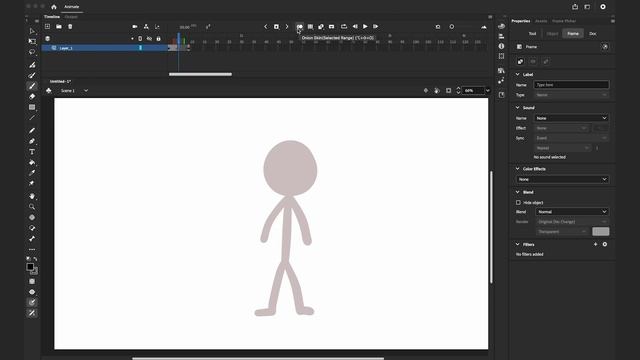
Task: Open Filters options gear
Action: pyautogui.click(x=605, y=244)
